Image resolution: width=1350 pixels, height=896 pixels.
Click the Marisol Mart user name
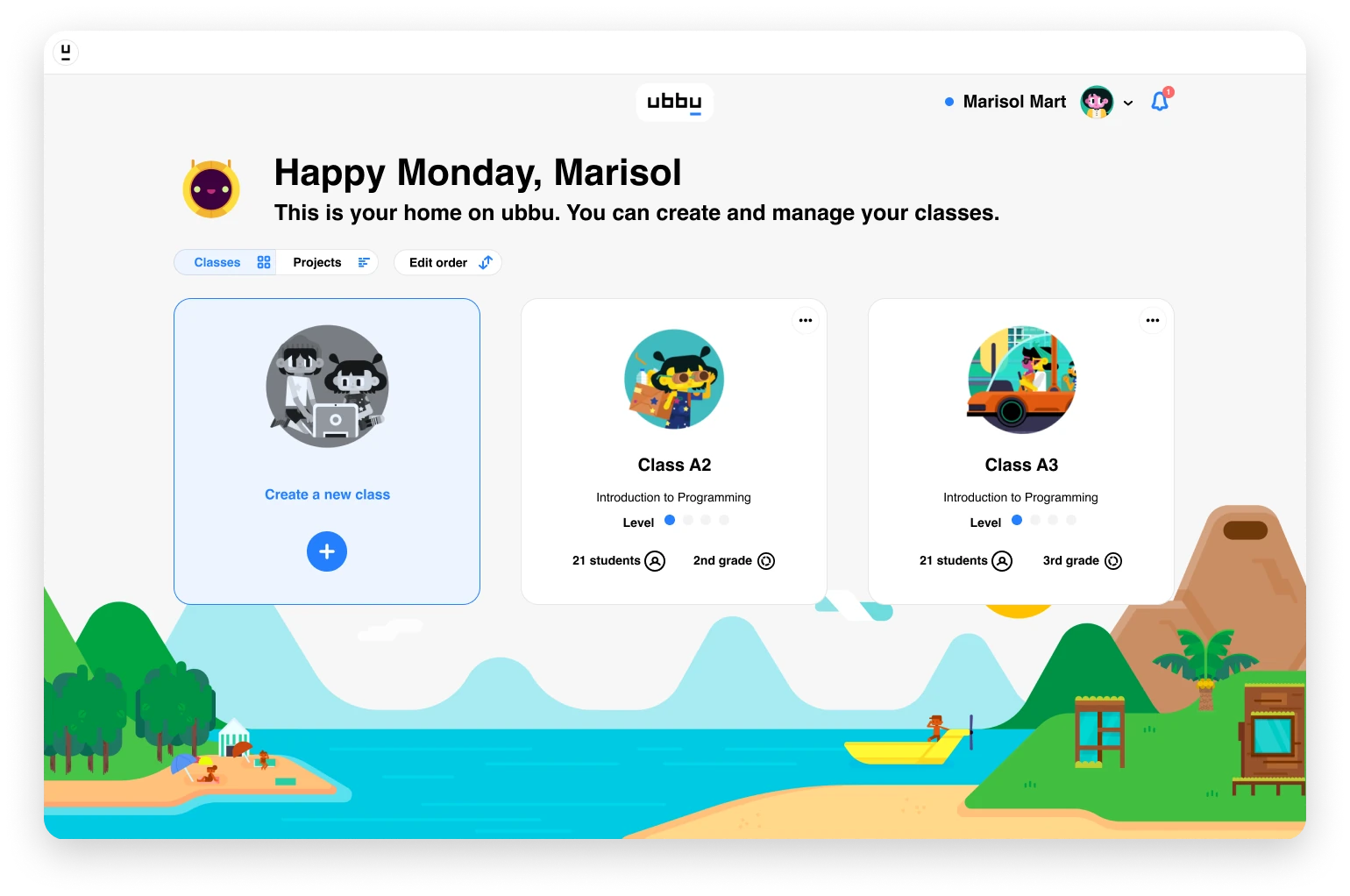1014,102
